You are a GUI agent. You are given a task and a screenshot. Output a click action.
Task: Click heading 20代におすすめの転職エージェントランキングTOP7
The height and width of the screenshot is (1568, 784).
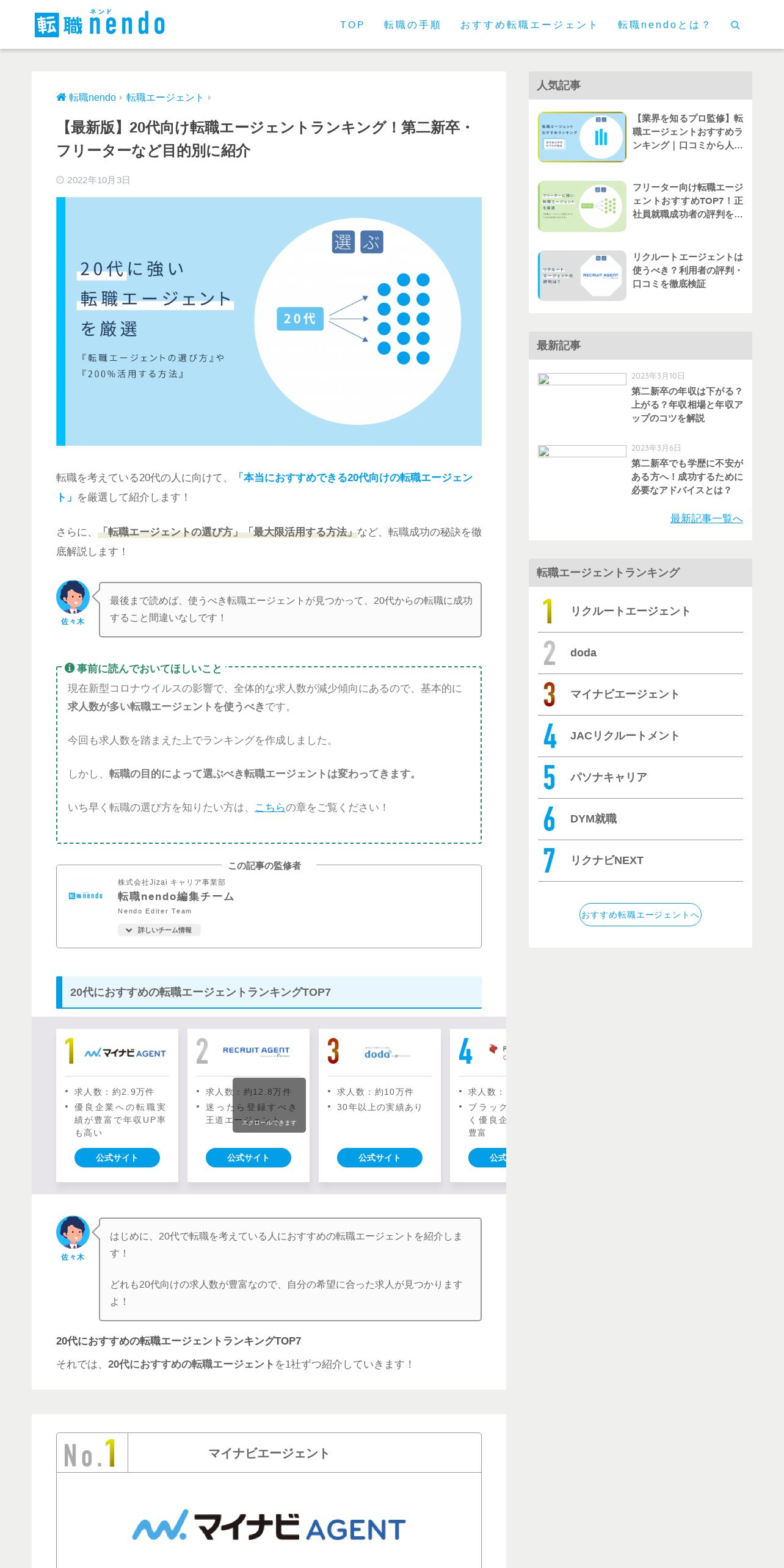pos(269,992)
